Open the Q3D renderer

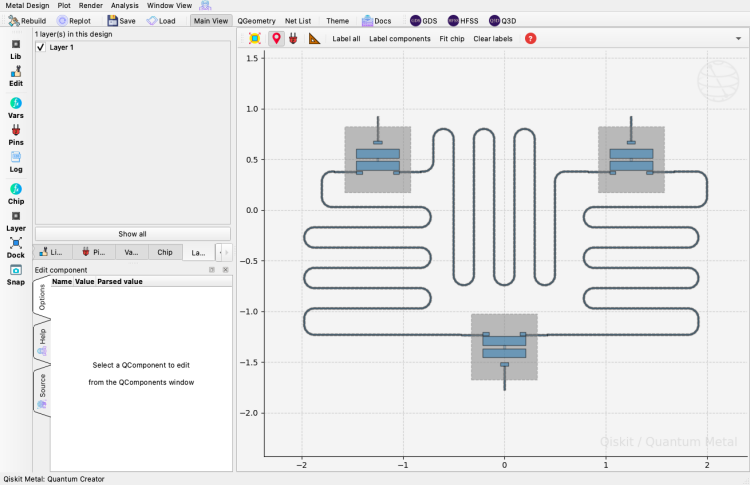(503, 21)
